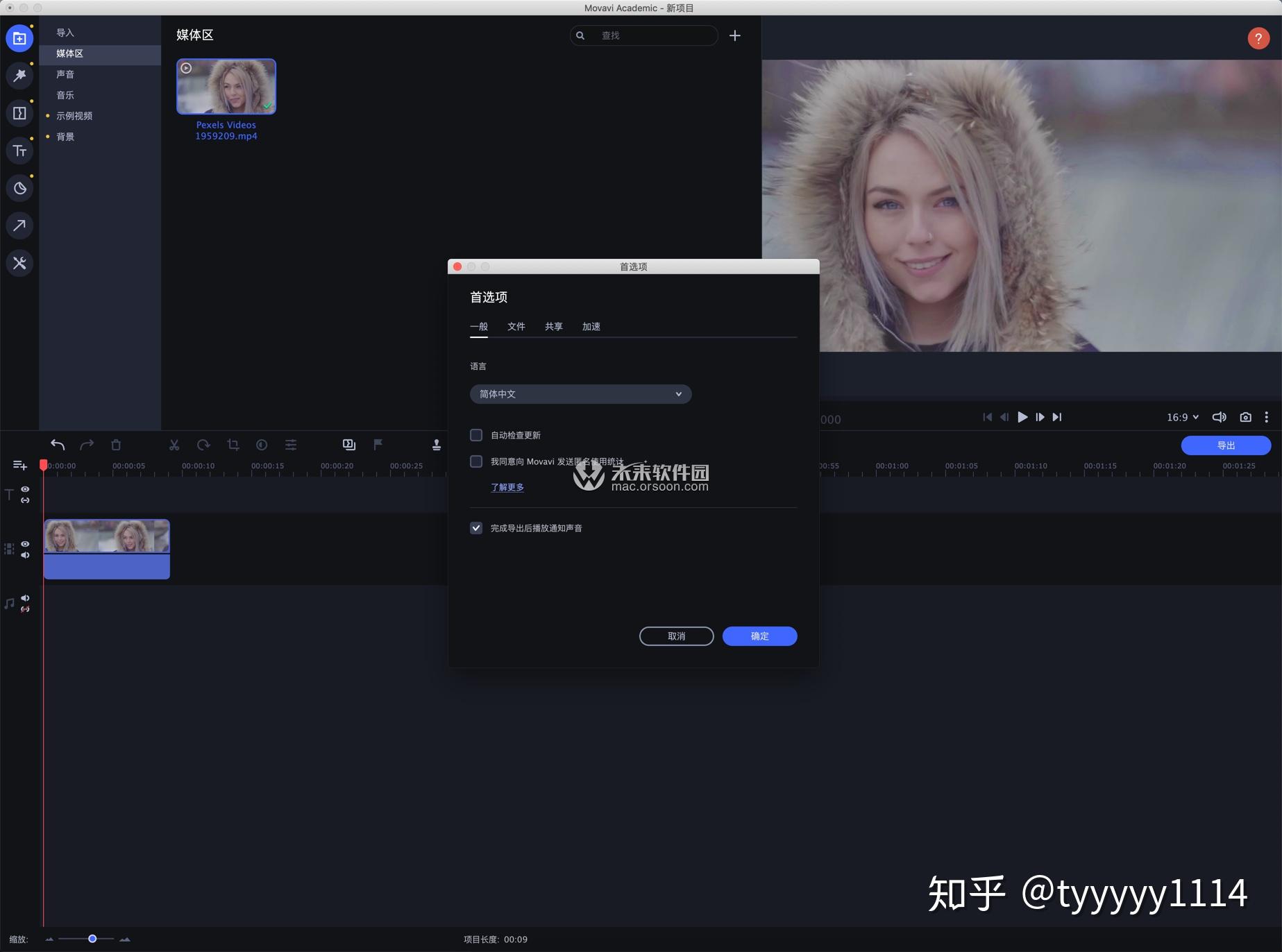1282x952 pixels.
Task: Click the Transition wizard icon
Action: [349, 445]
